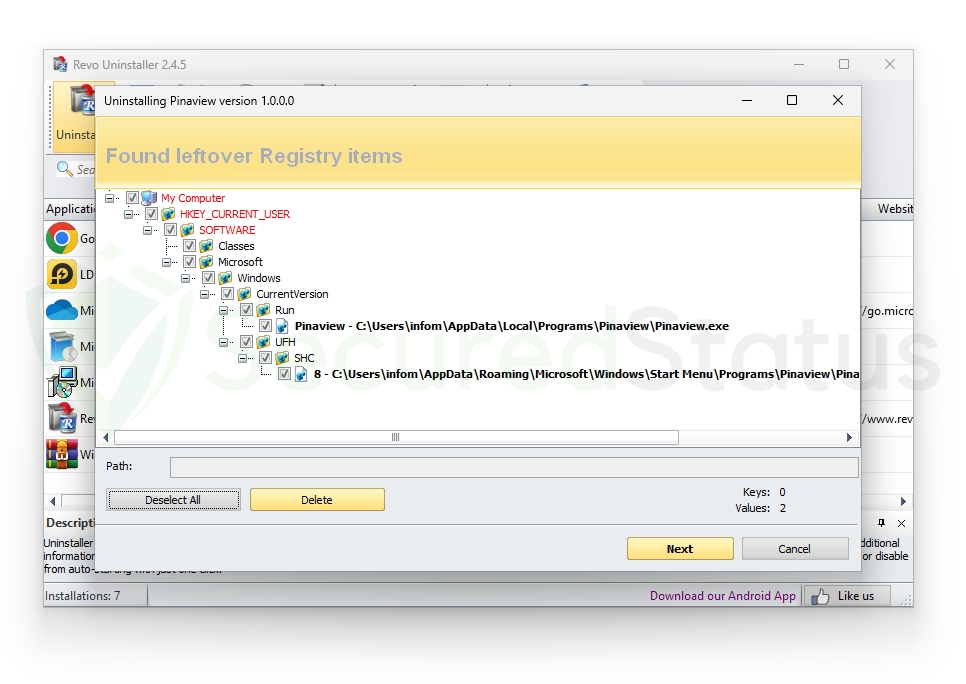
Task: Collapse the UFH node
Action: [x=224, y=342]
